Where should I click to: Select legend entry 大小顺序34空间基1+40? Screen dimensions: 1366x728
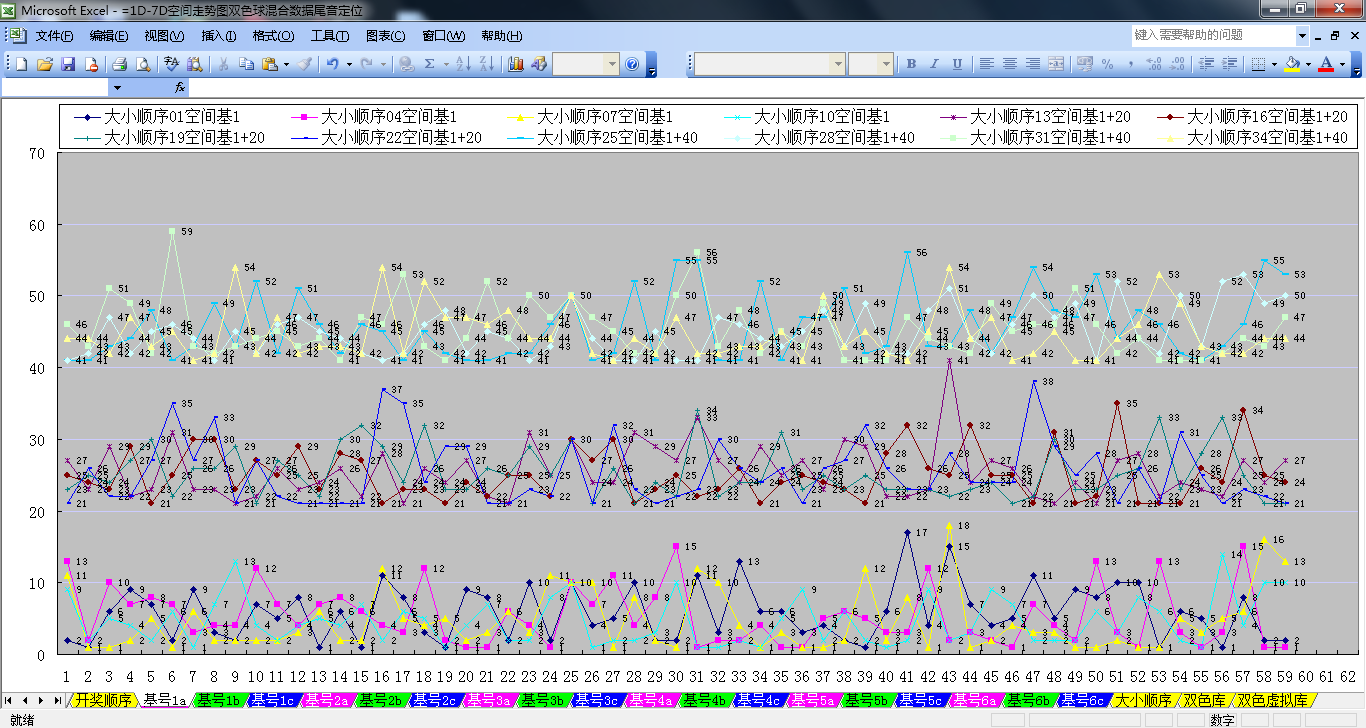tap(1254, 137)
